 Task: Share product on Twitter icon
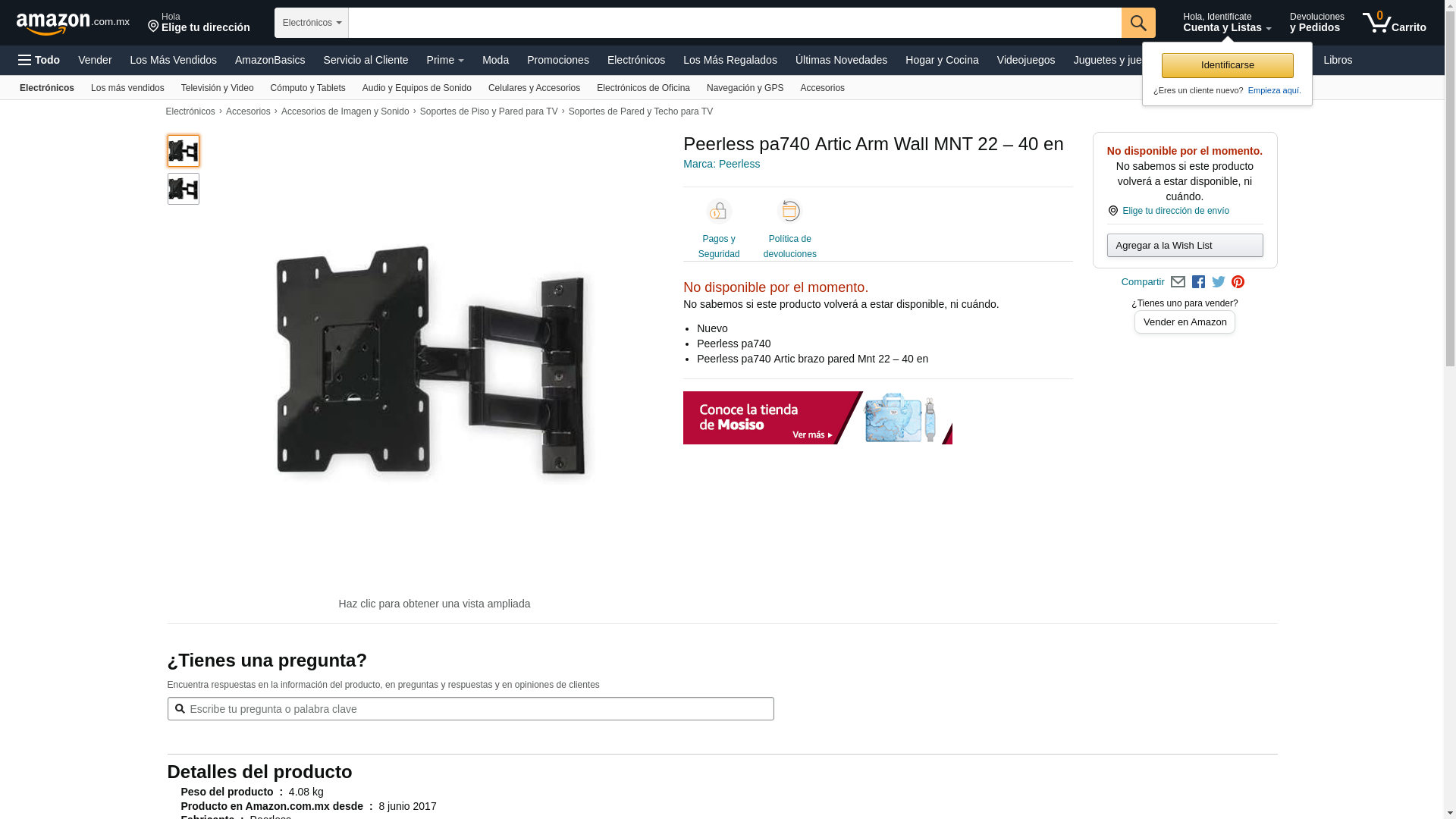coord(1219,282)
